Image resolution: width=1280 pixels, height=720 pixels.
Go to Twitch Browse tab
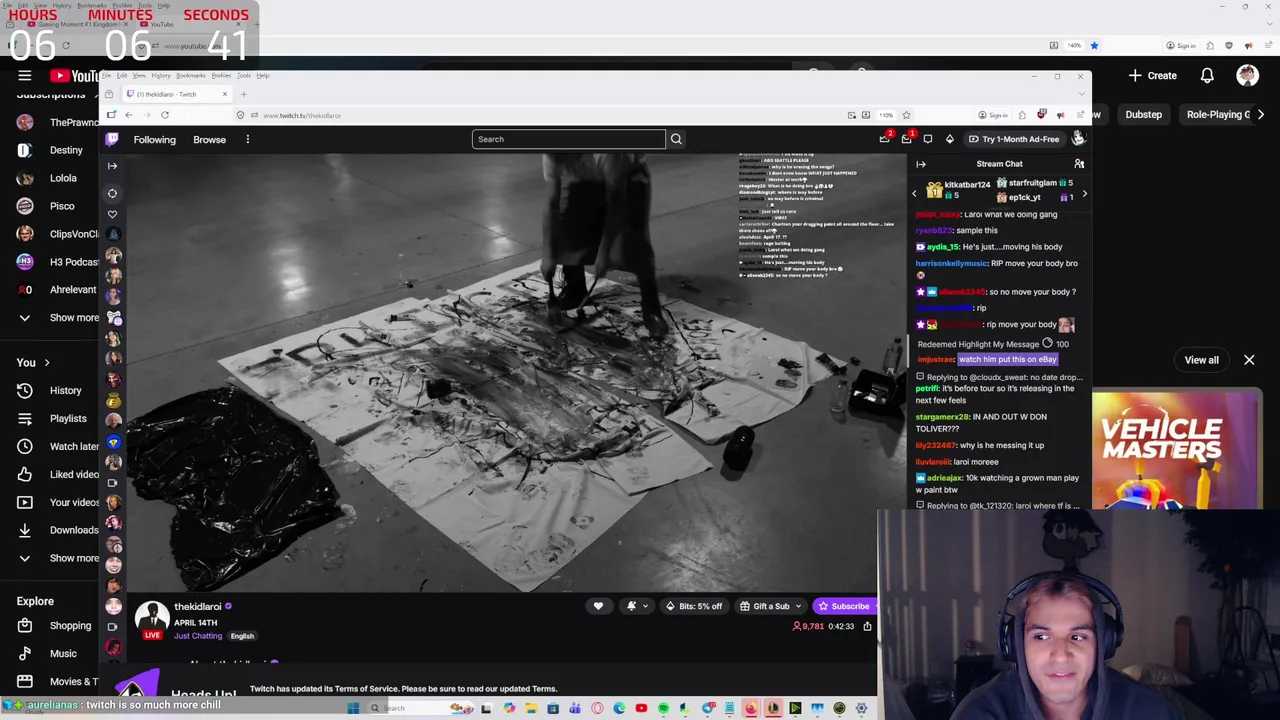pyautogui.click(x=209, y=139)
